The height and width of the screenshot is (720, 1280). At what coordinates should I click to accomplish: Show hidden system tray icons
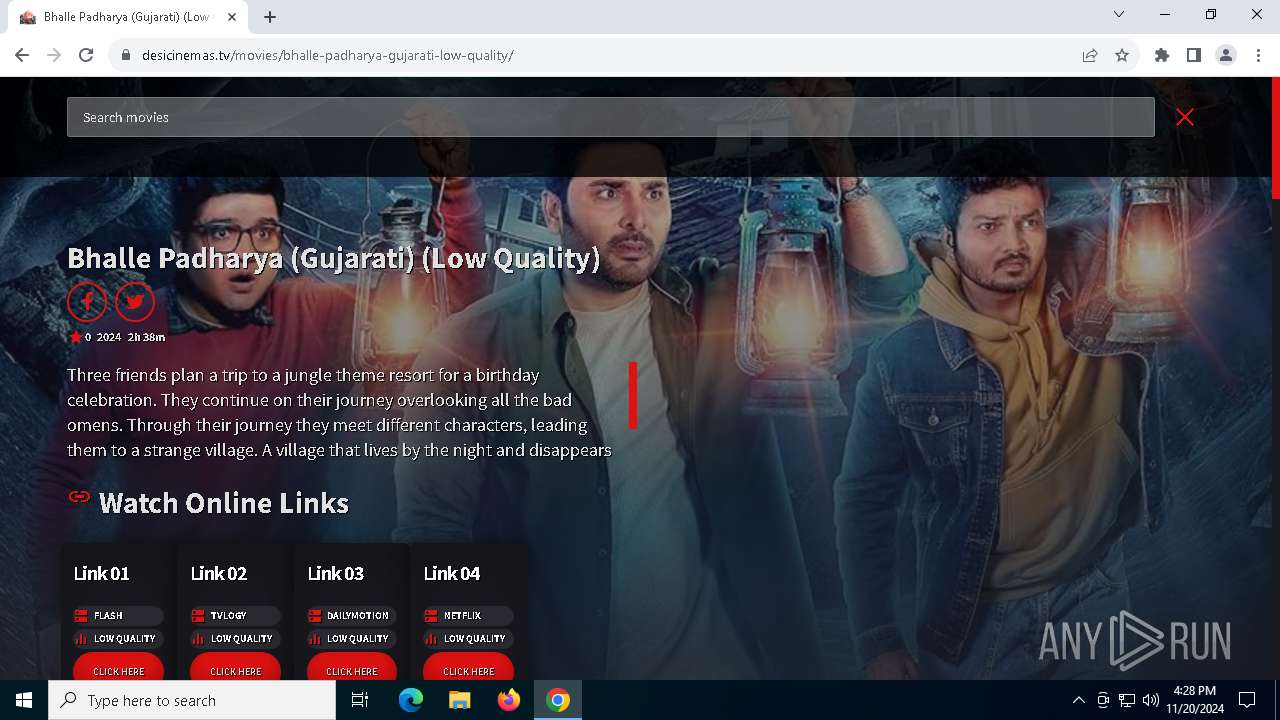coord(1079,700)
